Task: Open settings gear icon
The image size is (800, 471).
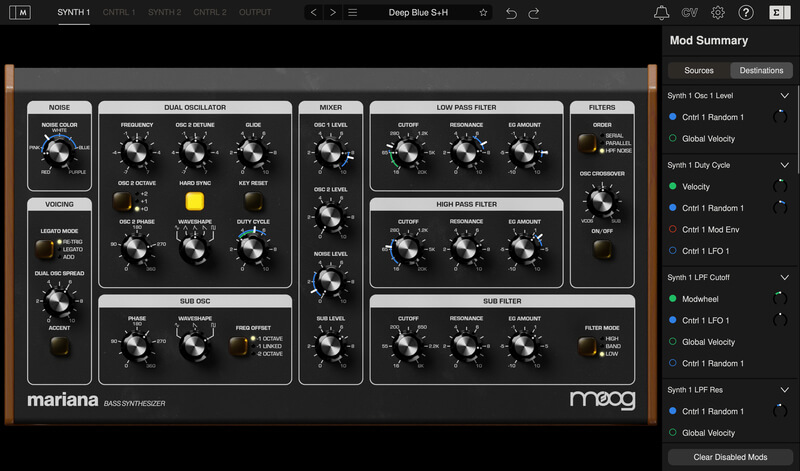Action: coord(718,12)
